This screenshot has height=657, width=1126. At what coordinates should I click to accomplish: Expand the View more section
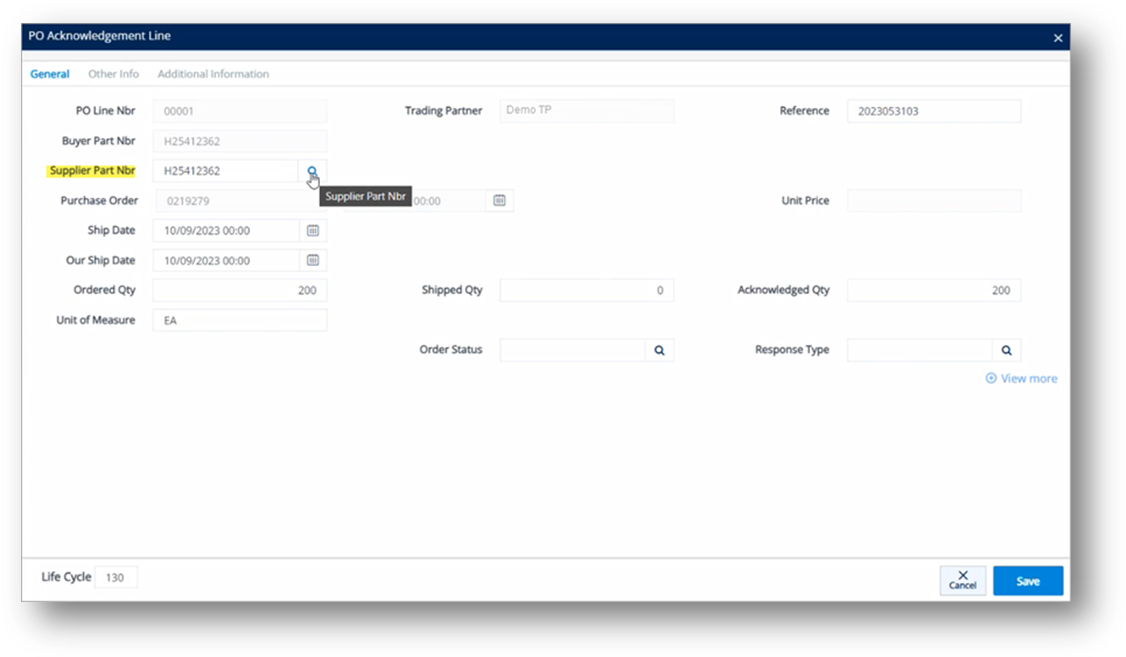1021,378
